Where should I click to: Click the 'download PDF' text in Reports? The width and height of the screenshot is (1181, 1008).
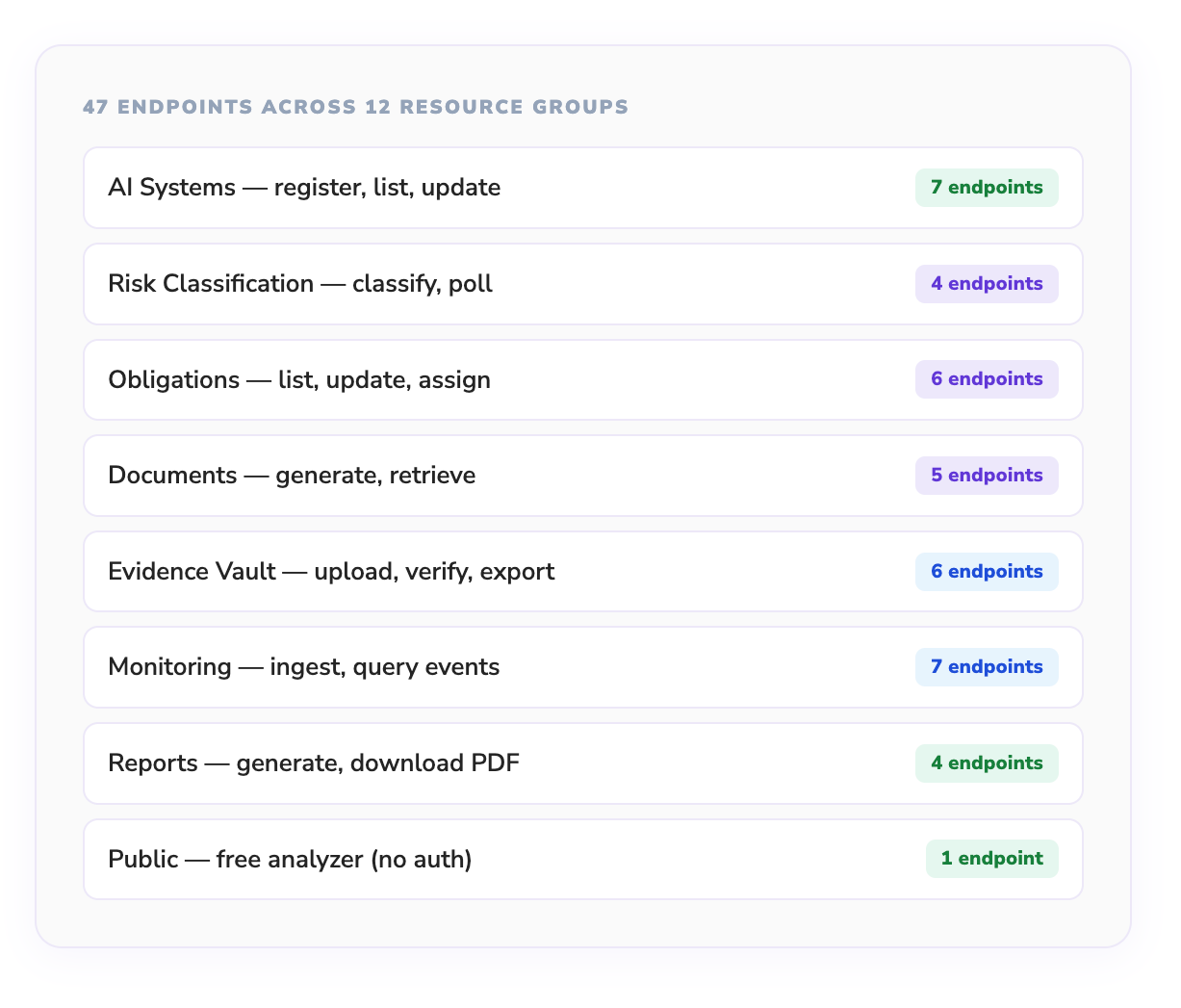[434, 763]
